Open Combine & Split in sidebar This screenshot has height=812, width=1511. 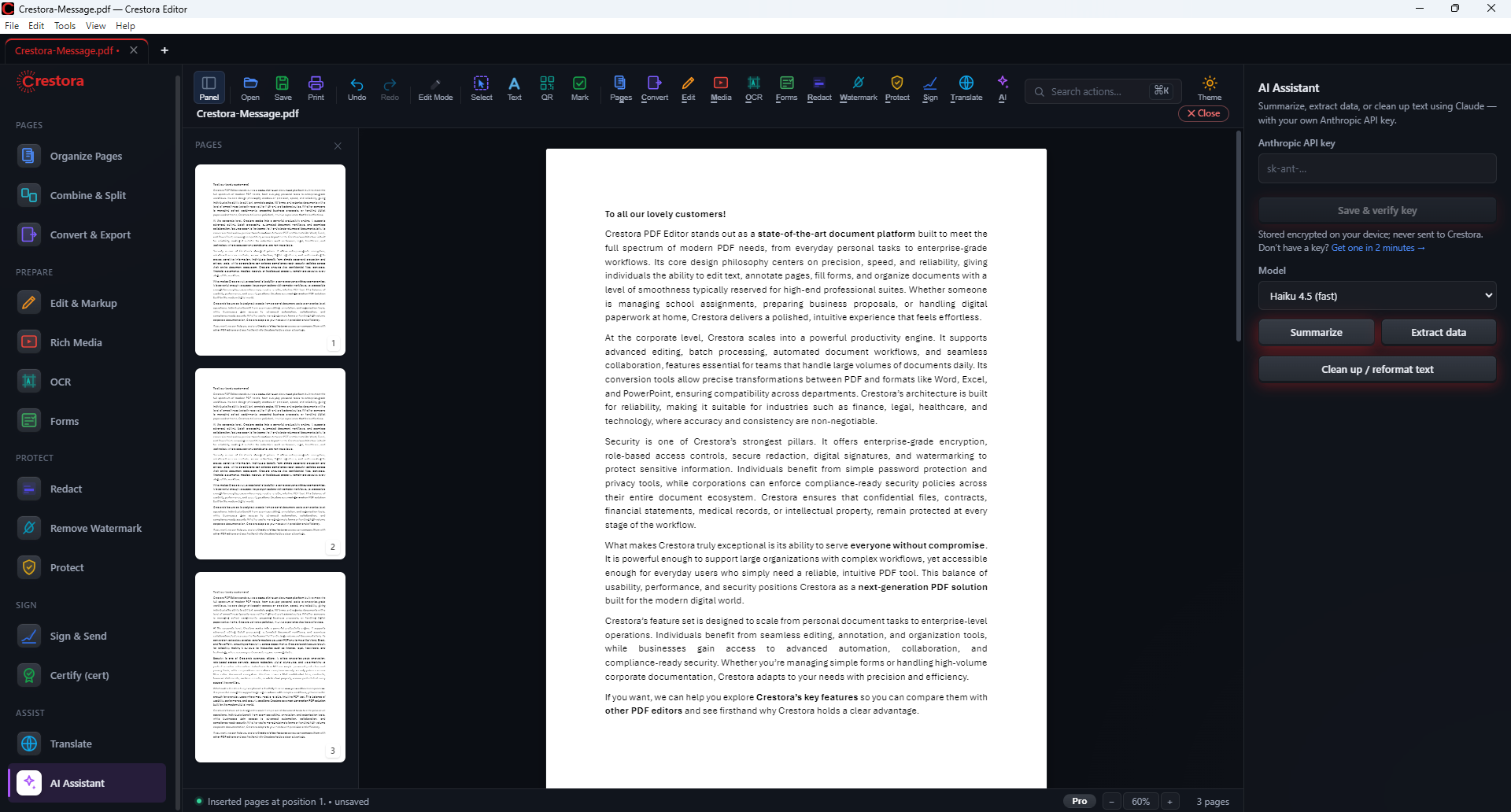pyautogui.click(x=87, y=195)
